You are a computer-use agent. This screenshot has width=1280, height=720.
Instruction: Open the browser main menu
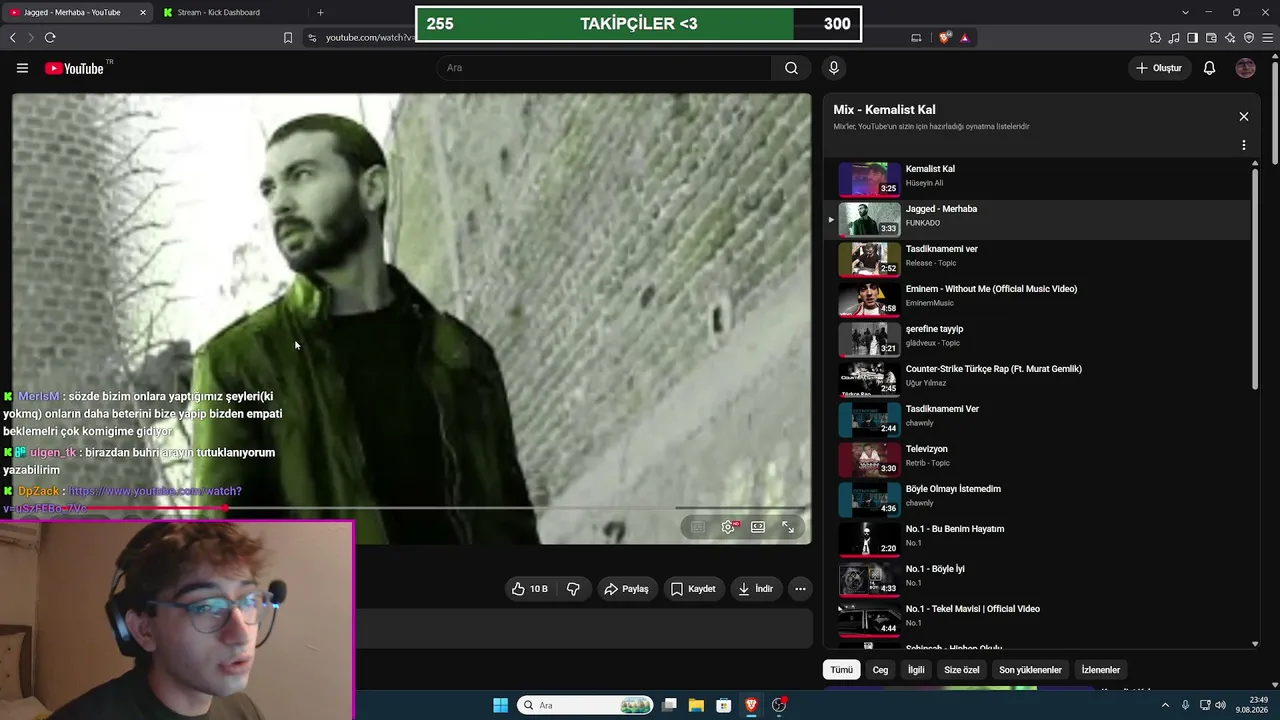[x=1267, y=38]
